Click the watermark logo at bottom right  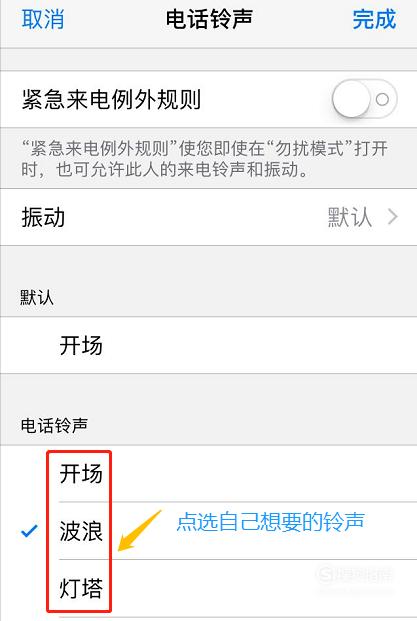click(x=355, y=574)
